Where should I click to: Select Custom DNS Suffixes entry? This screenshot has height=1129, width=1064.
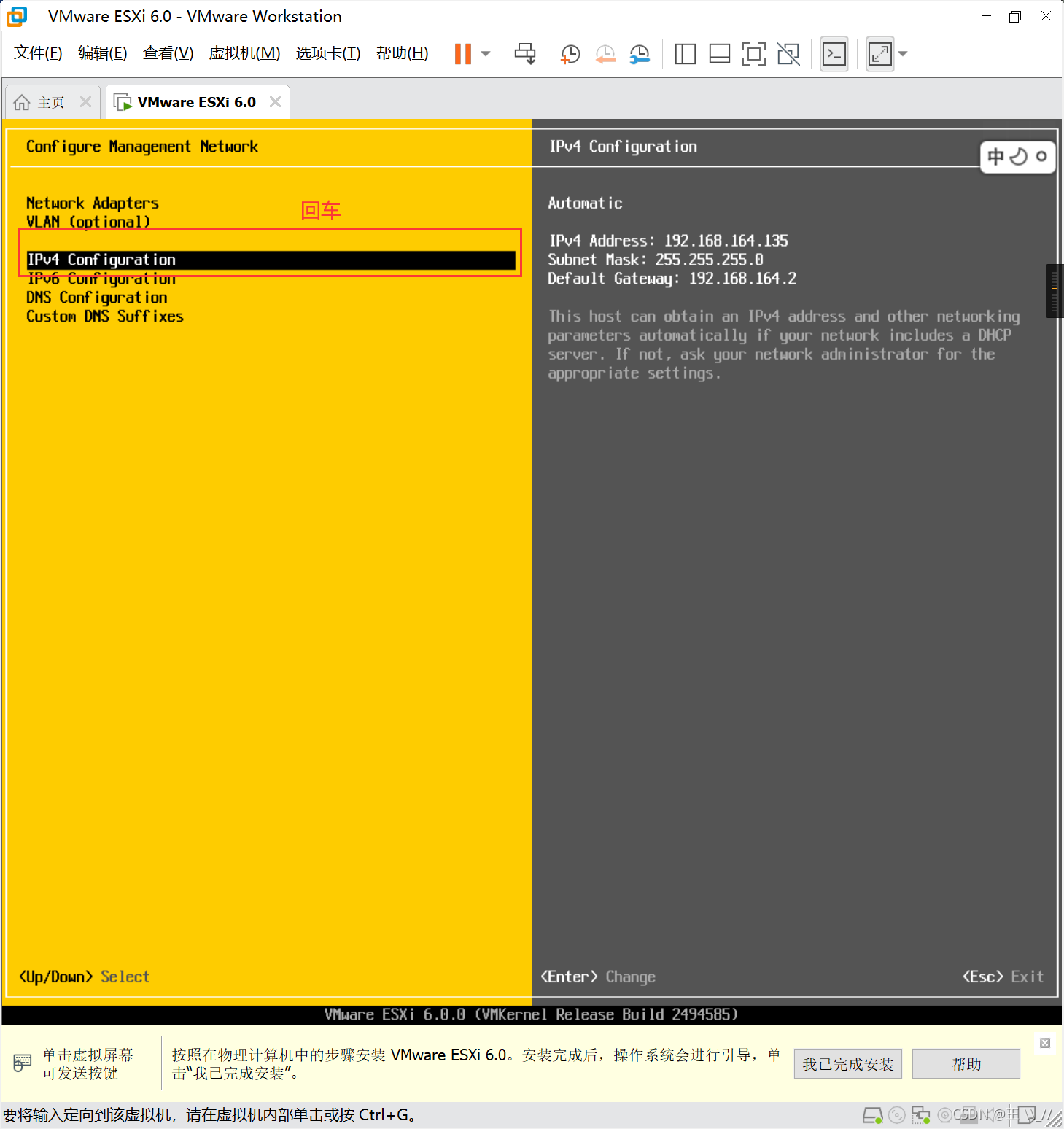105,317
